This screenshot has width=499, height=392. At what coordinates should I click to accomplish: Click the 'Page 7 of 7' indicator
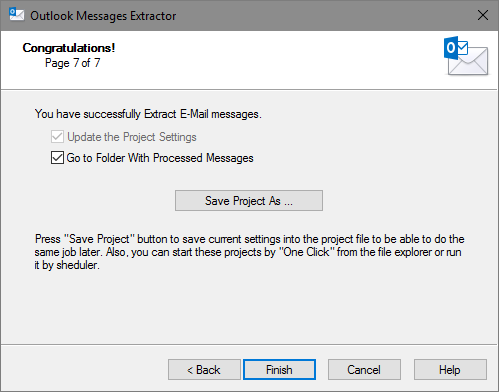(73, 63)
